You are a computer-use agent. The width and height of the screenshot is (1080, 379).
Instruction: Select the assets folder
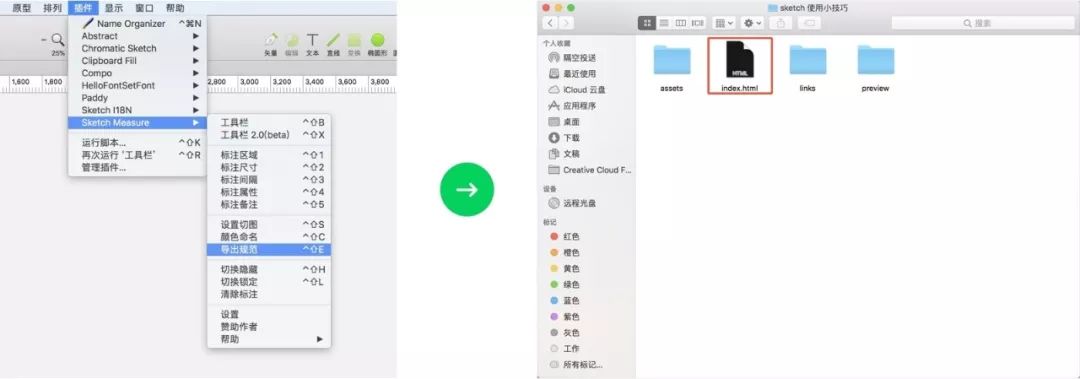click(672, 68)
